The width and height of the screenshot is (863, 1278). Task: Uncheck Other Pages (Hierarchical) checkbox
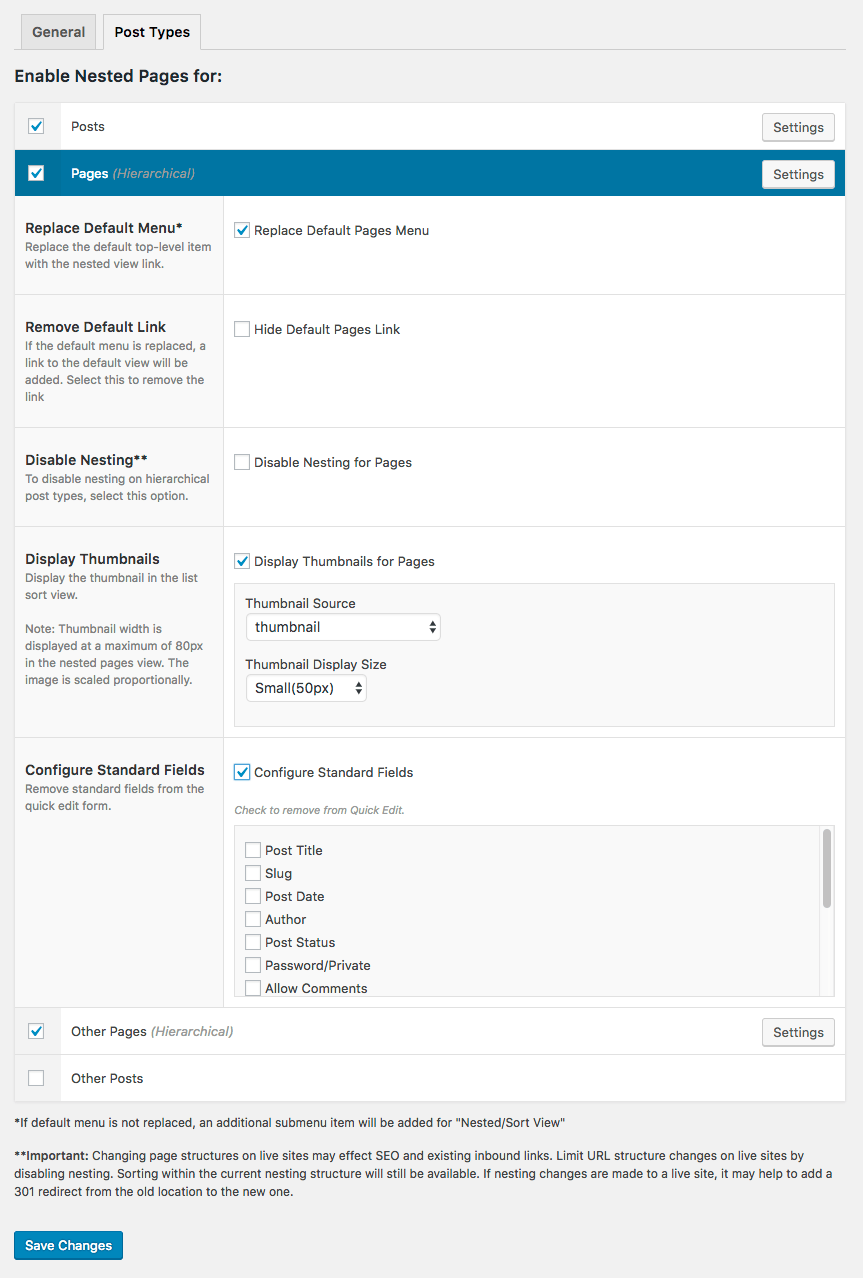click(x=36, y=1031)
